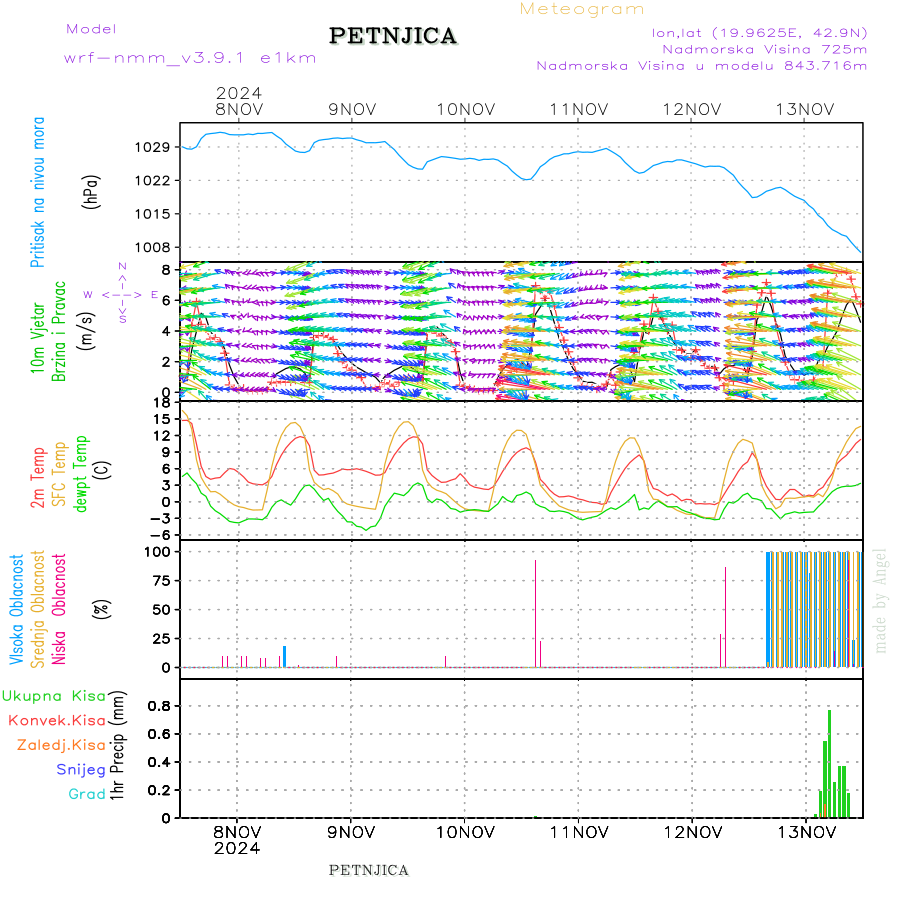Click the 'Meteogram' title at top
900x900 pixels.
click(581, 10)
